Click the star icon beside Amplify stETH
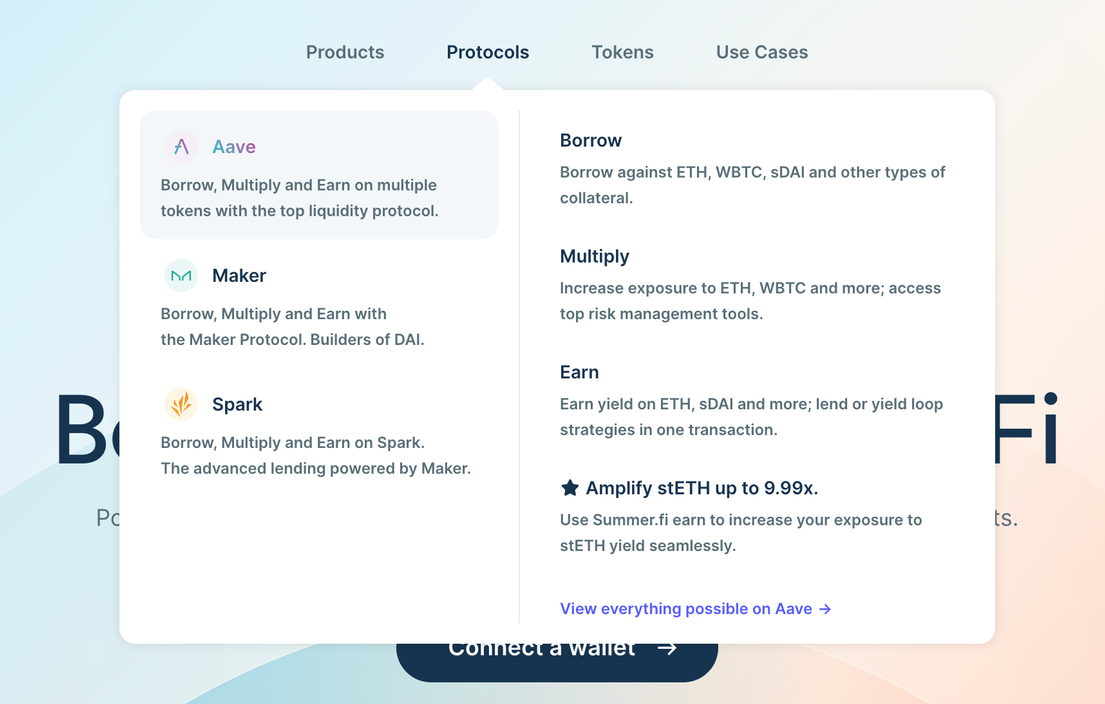The width and height of the screenshot is (1105, 704). pos(569,488)
